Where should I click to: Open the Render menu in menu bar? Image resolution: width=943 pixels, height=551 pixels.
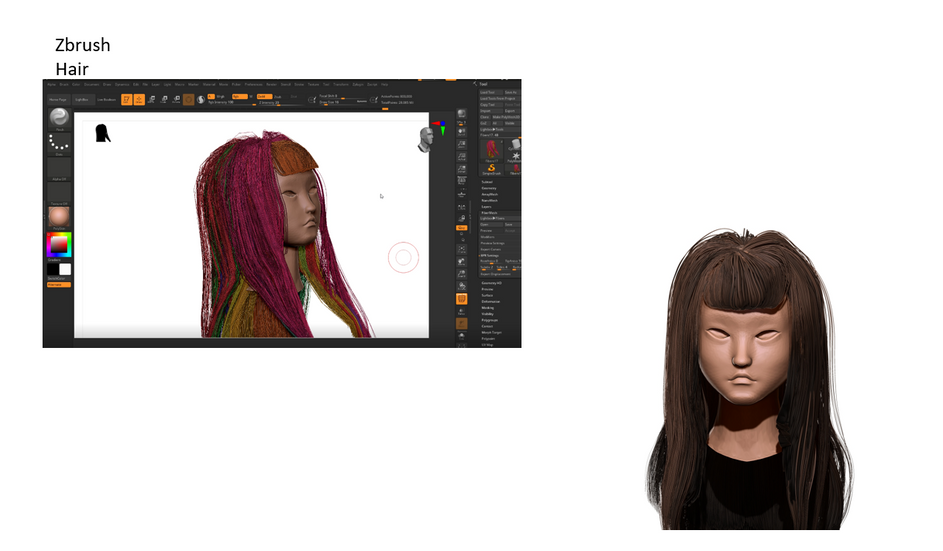coord(272,84)
